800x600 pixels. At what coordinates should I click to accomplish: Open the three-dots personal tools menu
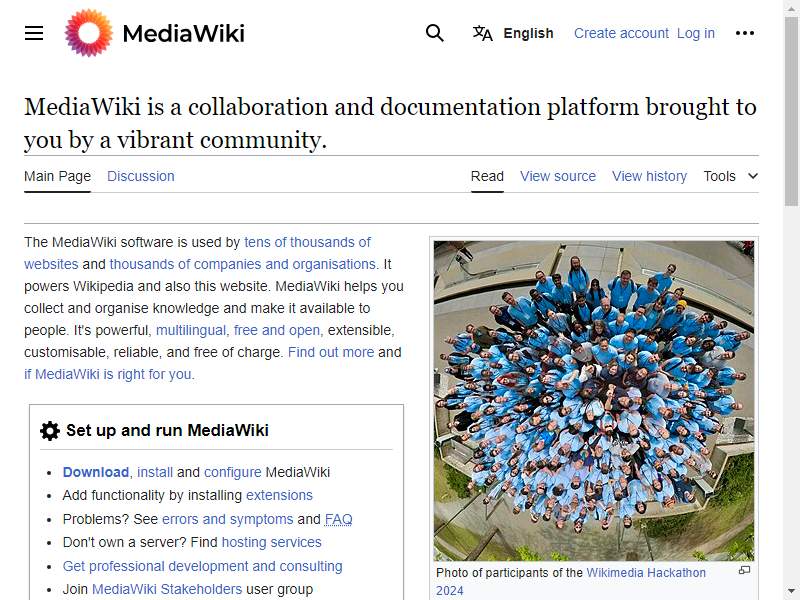745,33
